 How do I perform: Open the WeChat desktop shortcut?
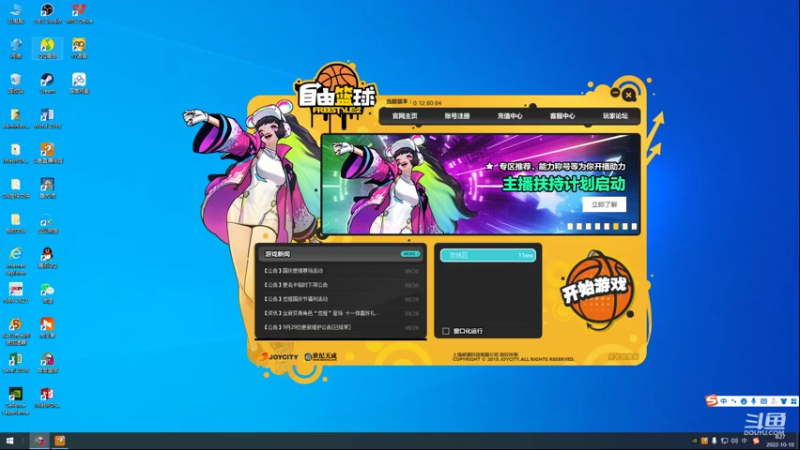pyautogui.click(x=47, y=293)
